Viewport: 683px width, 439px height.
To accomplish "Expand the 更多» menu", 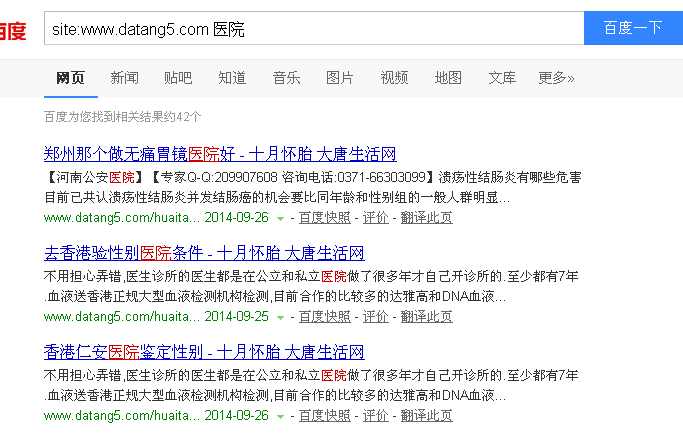I will pos(556,78).
